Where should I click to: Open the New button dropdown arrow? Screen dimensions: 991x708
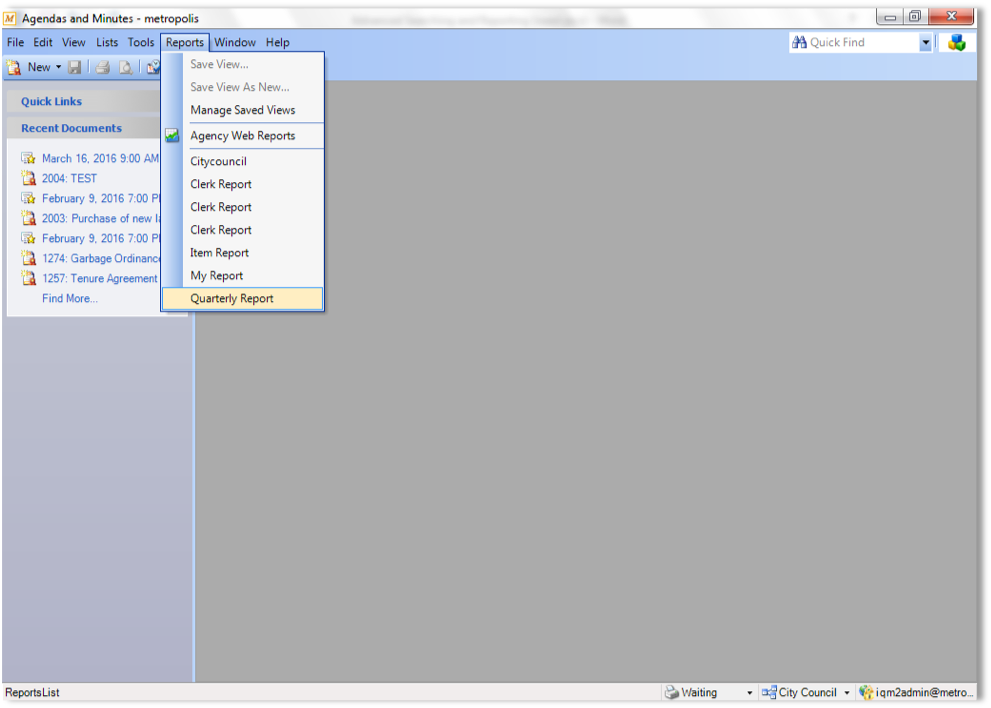tap(58, 67)
